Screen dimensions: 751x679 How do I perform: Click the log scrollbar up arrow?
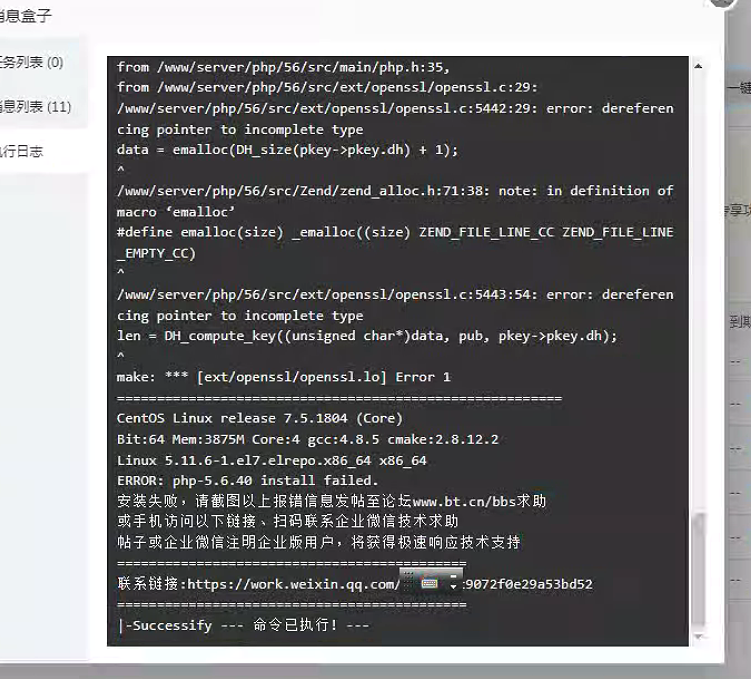point(698,67)
